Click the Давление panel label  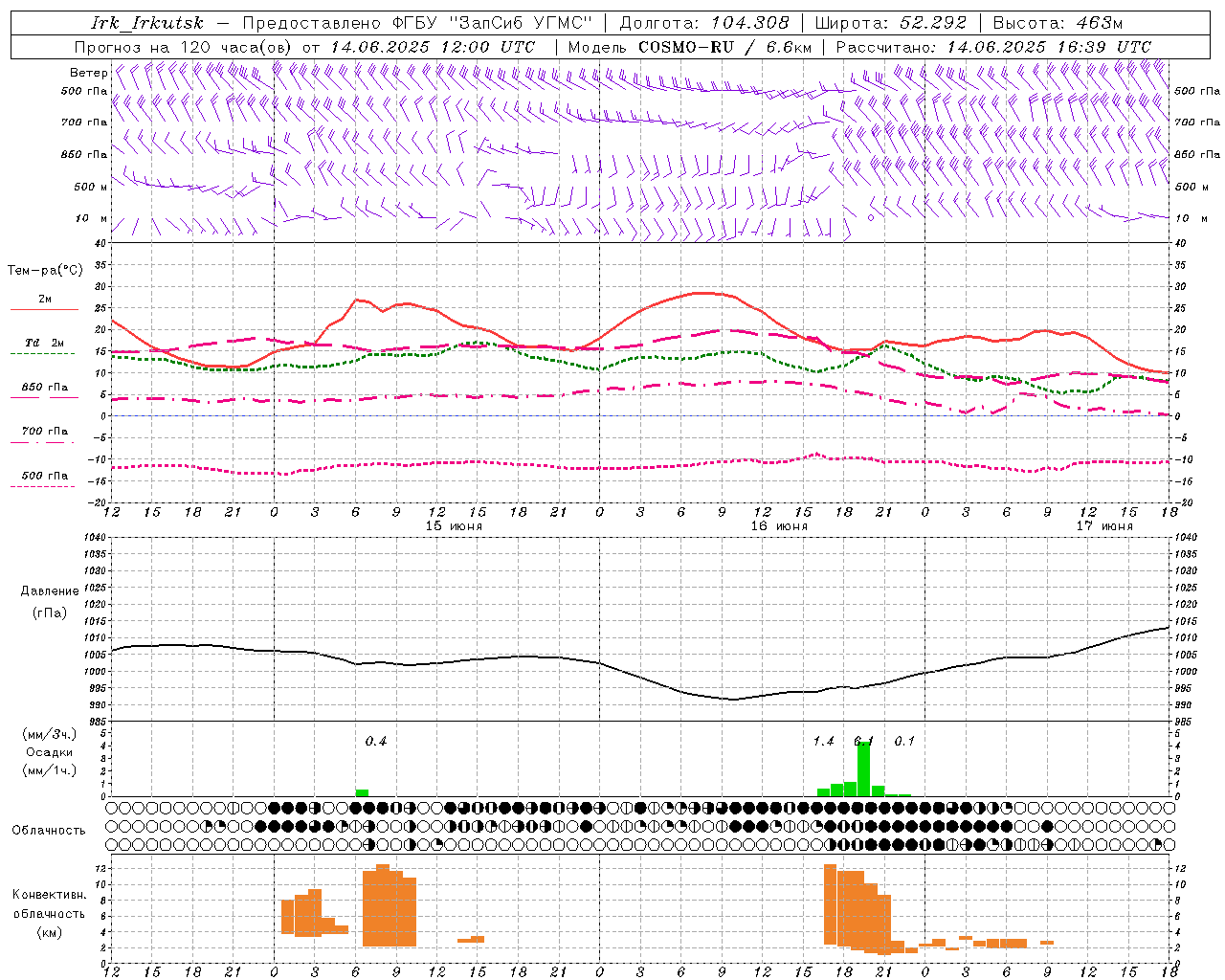[x=50, y=591]
